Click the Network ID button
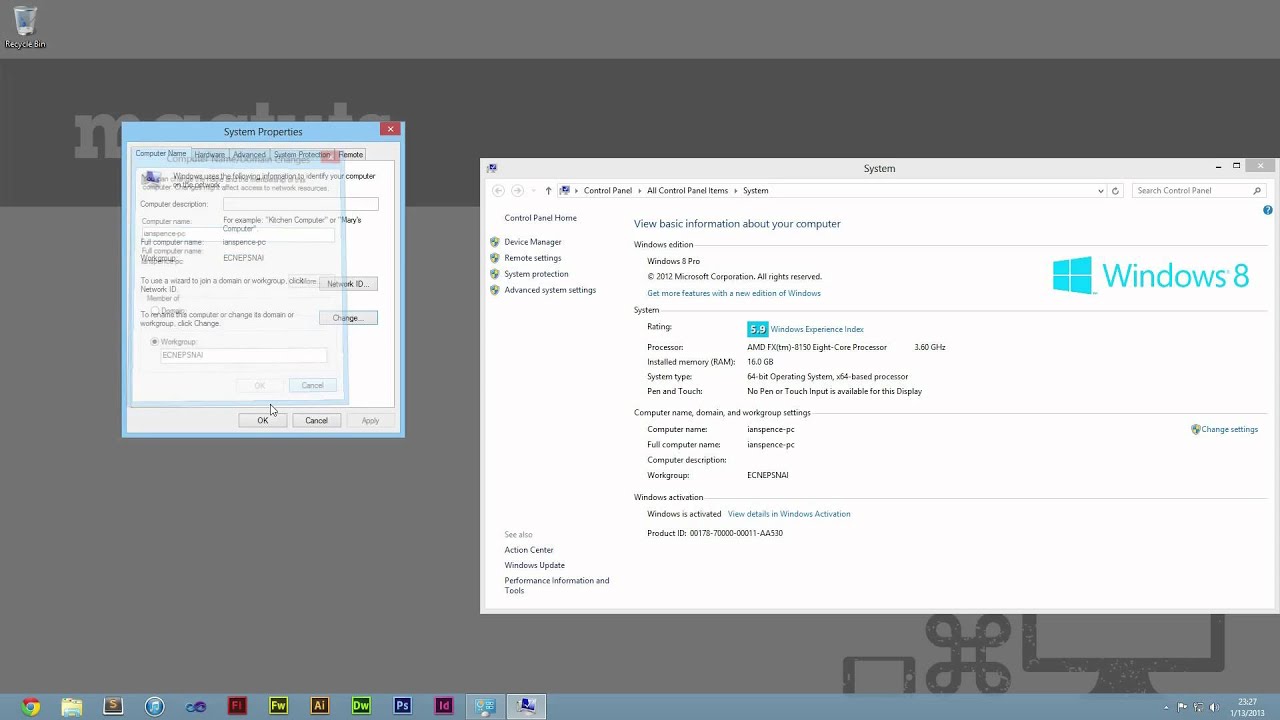1280x720 pixels. pos(348,284)
